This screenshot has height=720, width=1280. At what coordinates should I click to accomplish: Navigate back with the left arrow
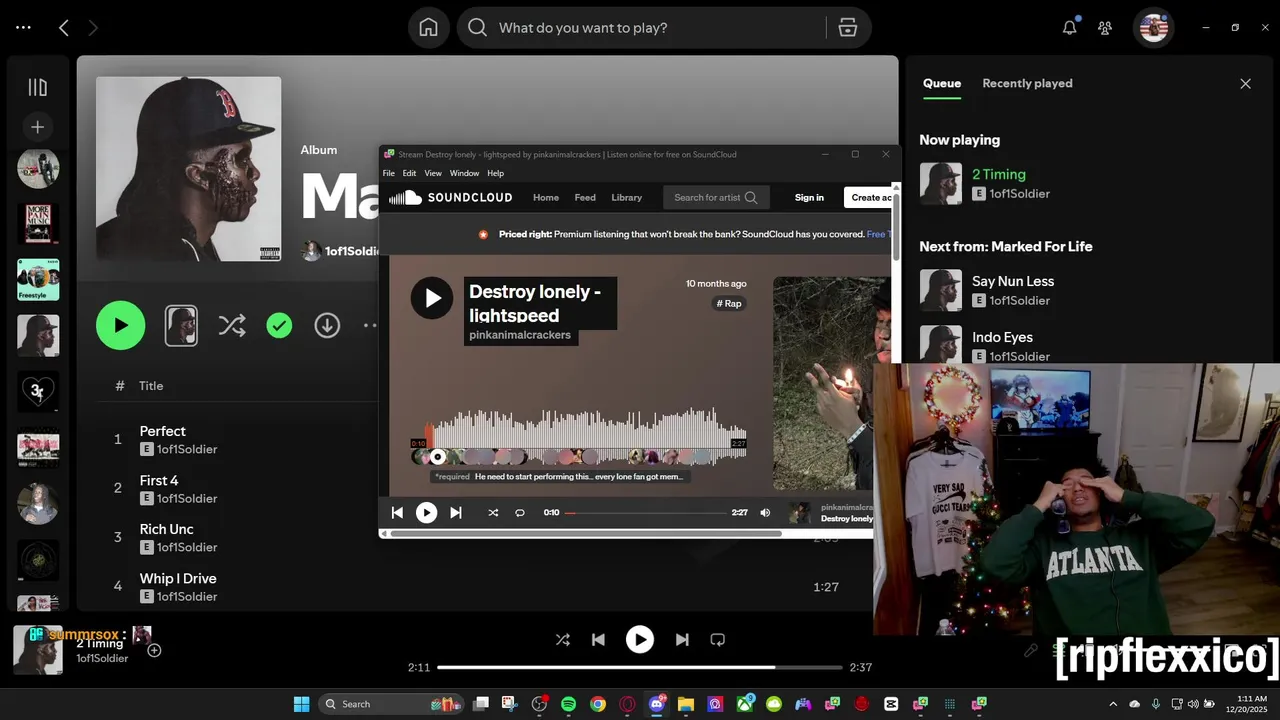pyautogui.click(x=64, y=28)
